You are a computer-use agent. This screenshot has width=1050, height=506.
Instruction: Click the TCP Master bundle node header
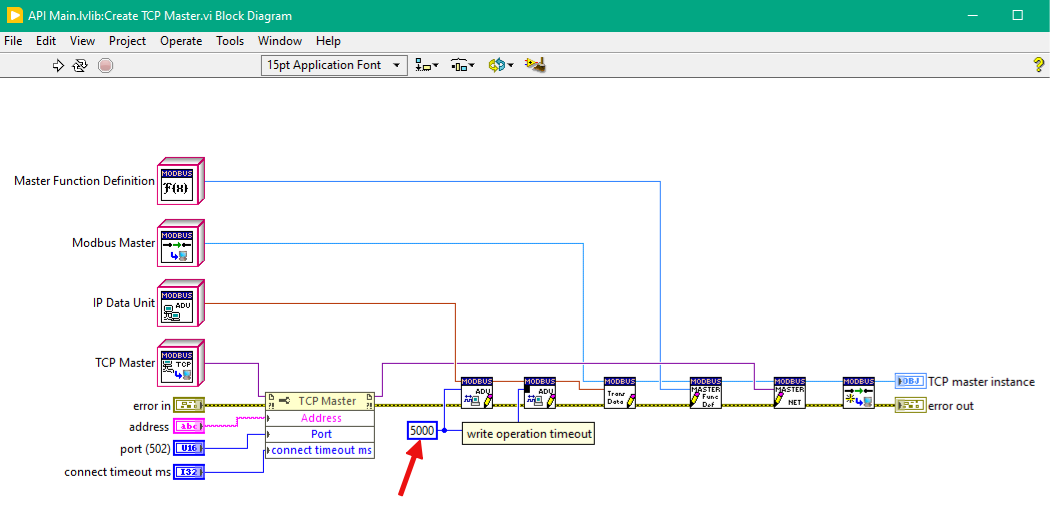coord(320,401)
